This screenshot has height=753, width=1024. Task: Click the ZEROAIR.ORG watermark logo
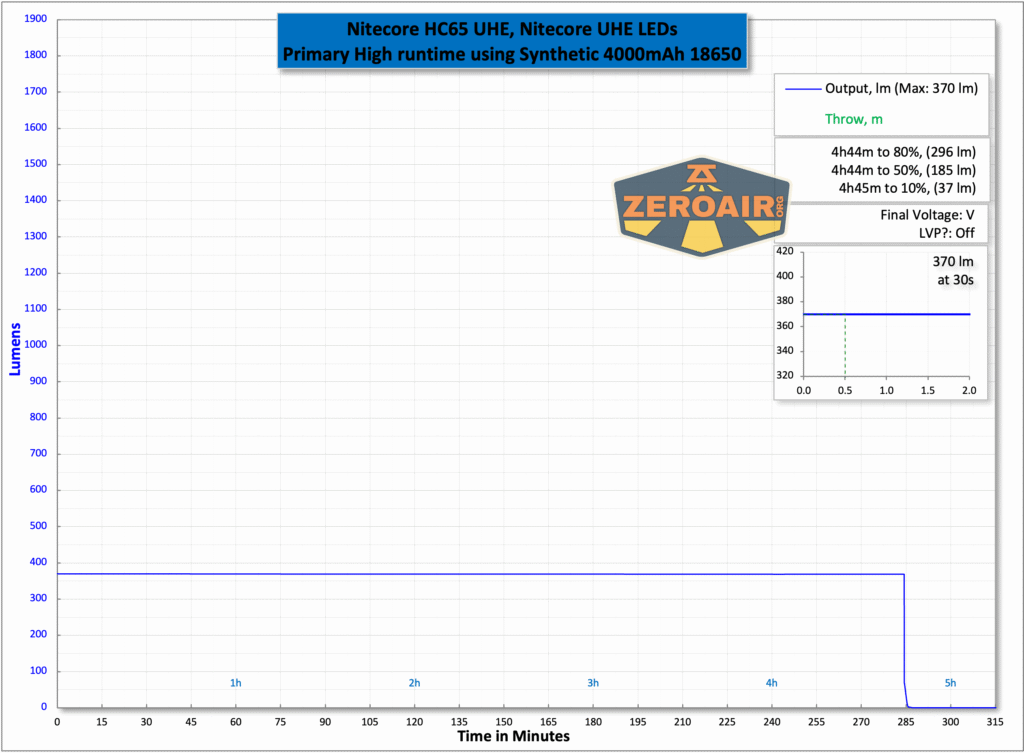pos(700,207)
